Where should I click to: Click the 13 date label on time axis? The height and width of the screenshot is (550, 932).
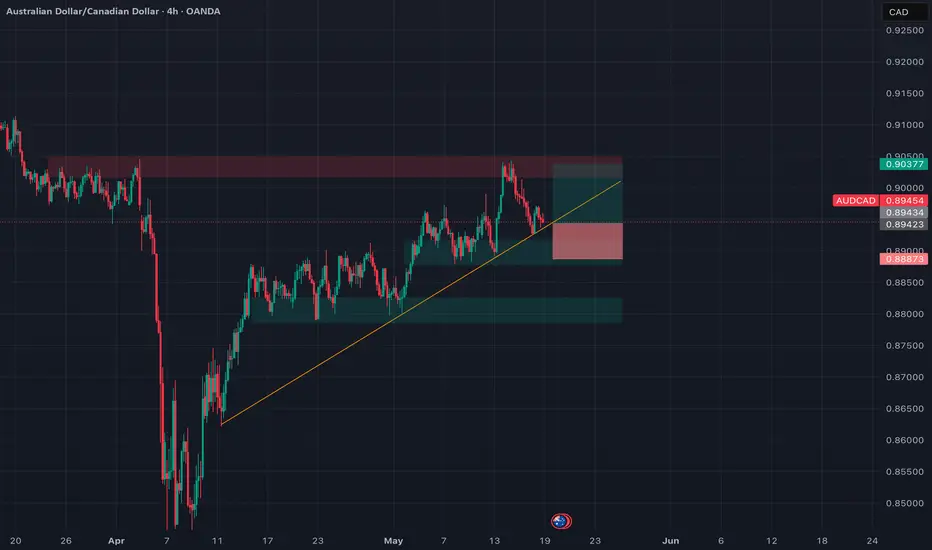pyautogui.click(x=495, y=540)
